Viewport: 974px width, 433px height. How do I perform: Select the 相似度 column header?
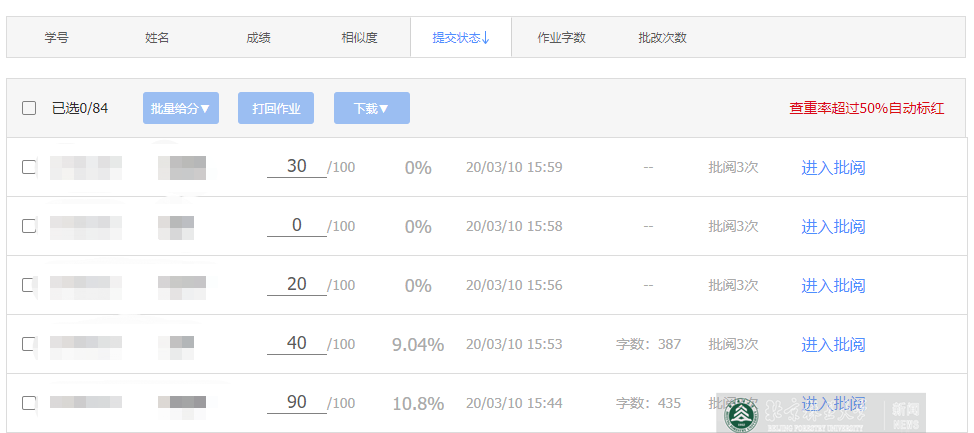[359, 38]
